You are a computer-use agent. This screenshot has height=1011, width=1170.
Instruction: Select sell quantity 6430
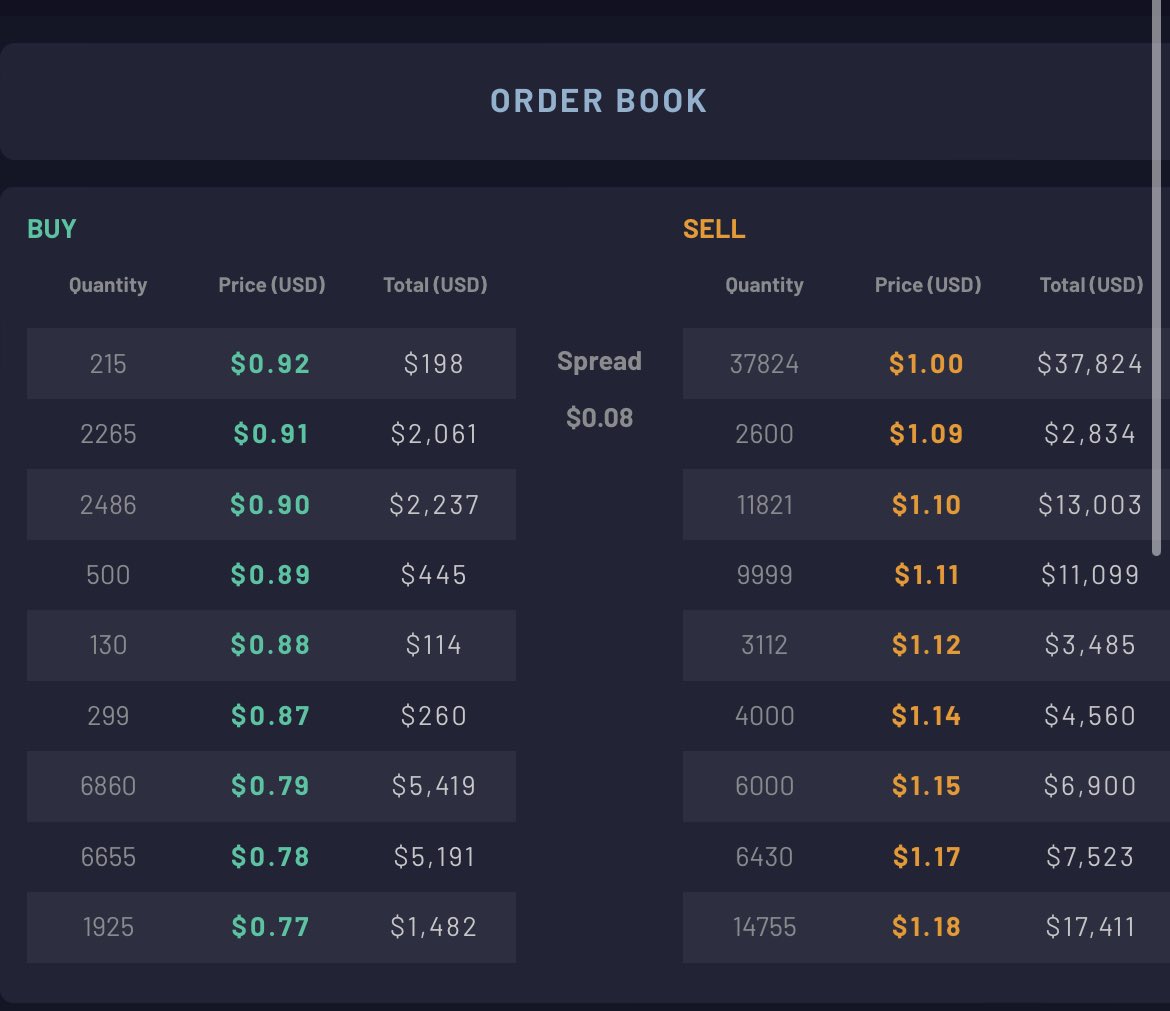coord(764,857)
